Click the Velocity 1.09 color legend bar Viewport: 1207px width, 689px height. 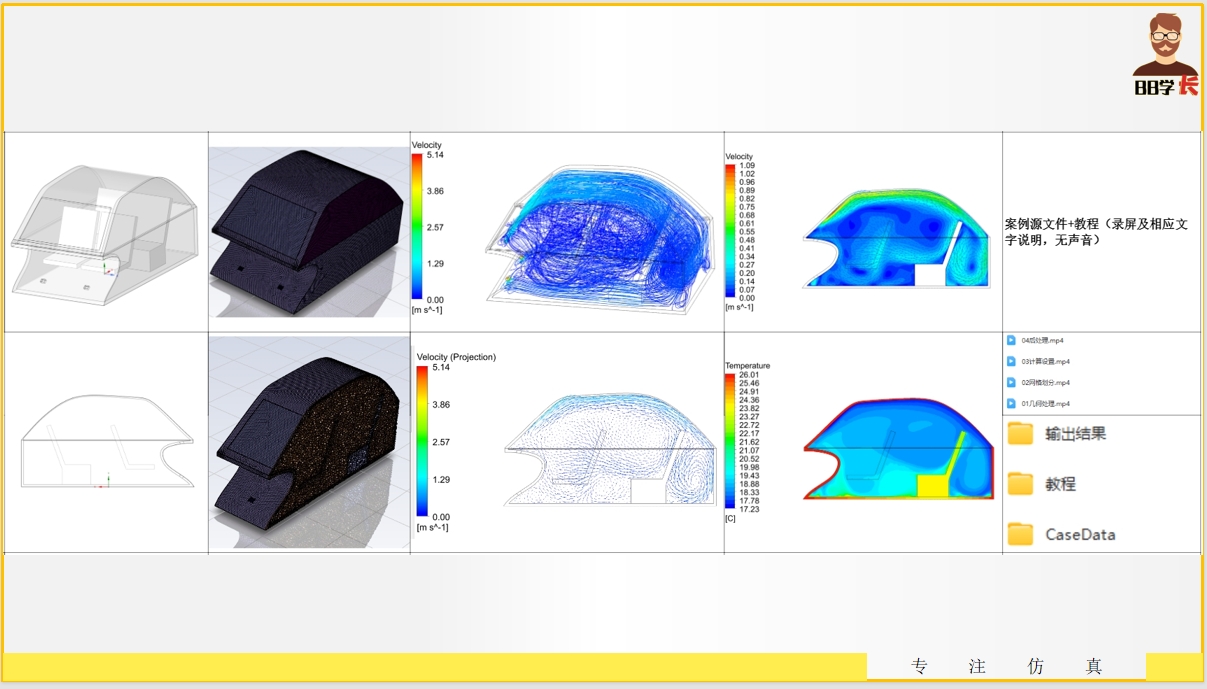[730, 229]
